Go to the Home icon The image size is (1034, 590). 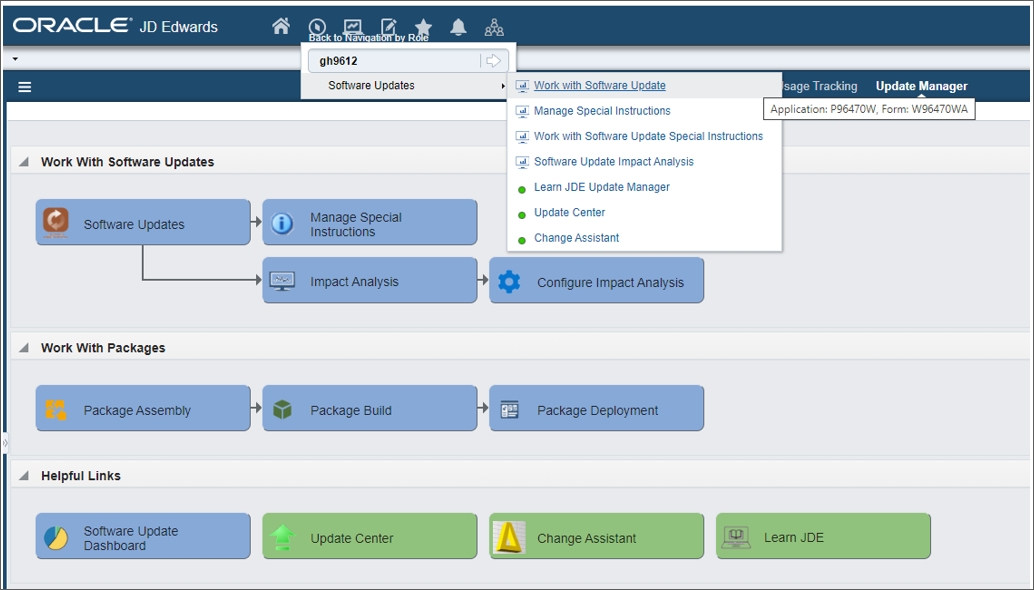(281, 26)
